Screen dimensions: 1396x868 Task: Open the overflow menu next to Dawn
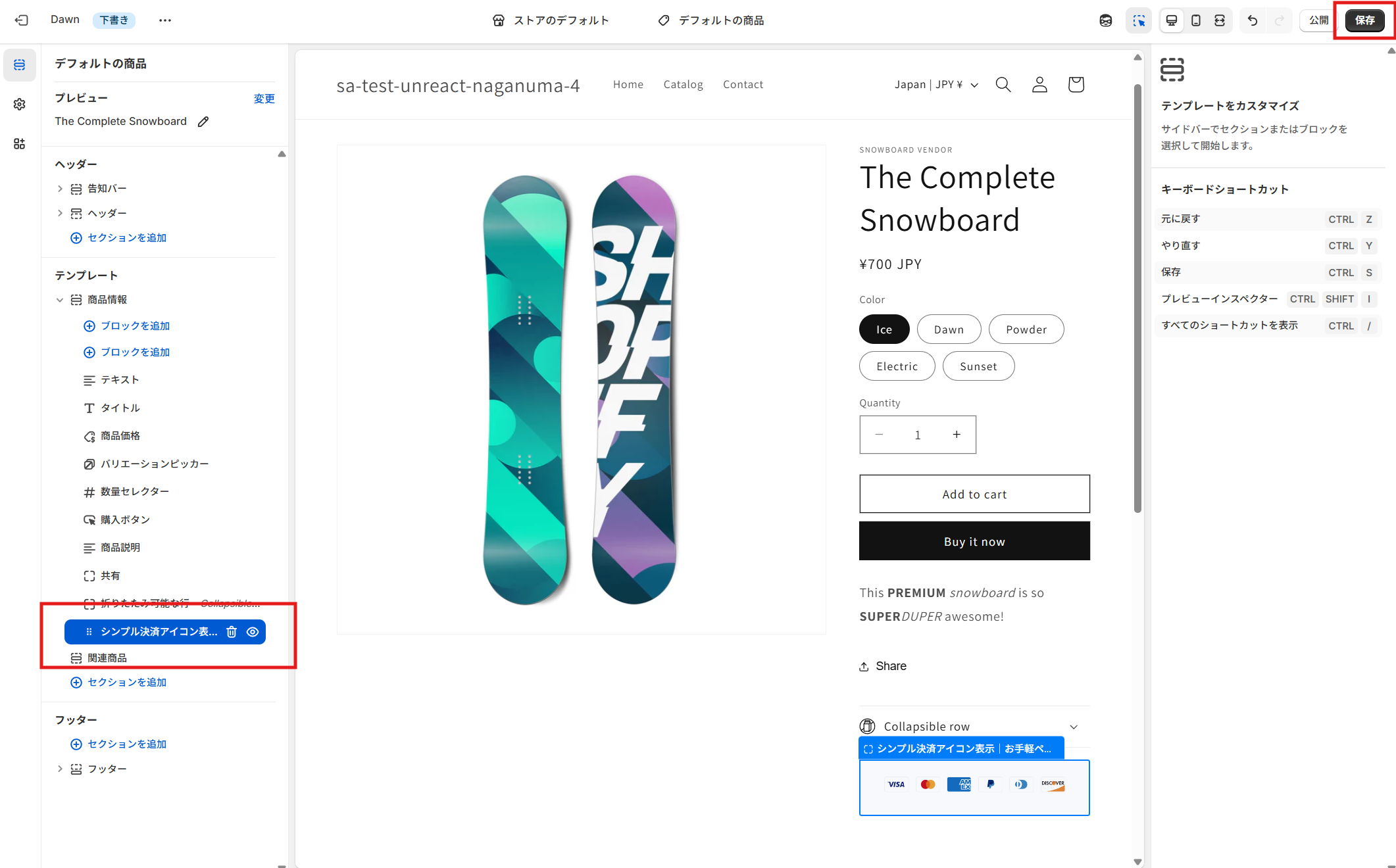tap(164, 20)
